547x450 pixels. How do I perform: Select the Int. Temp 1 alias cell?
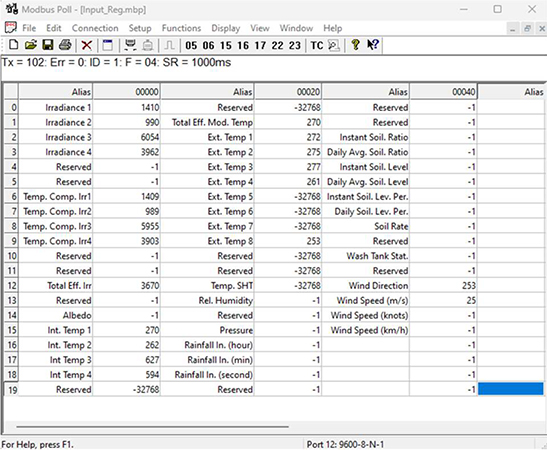point(56,330)
